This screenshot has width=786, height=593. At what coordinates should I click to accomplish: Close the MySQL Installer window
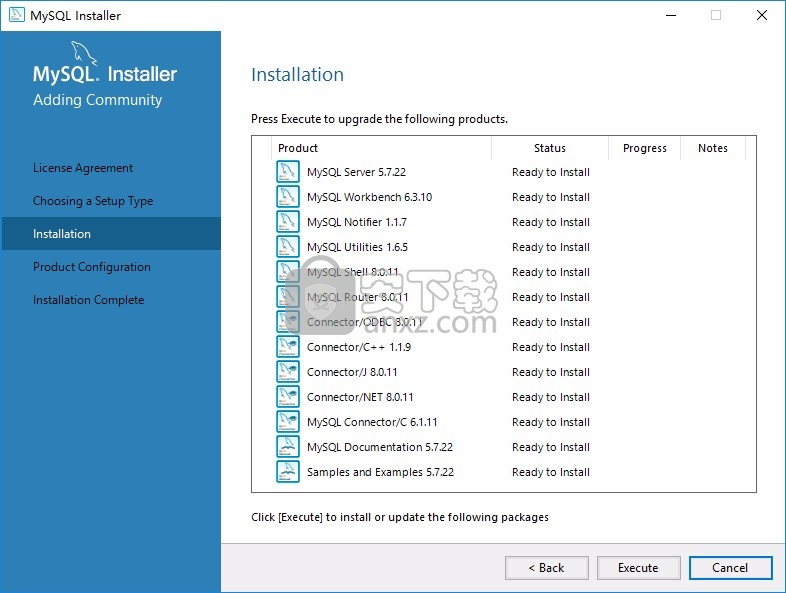[762, 15]
